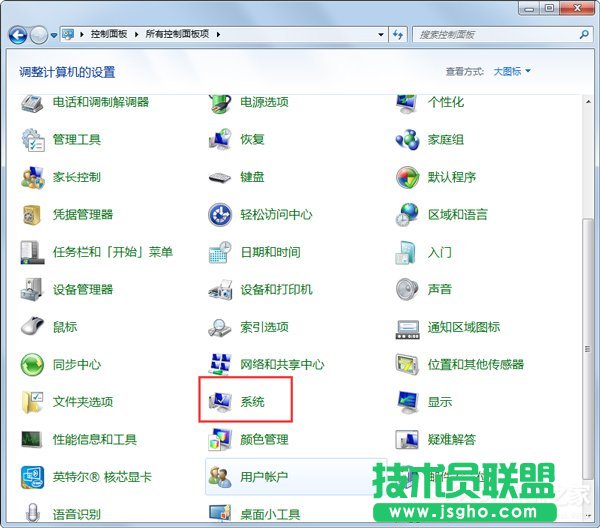
Task: Maximize the control panel window
Action: [x=550, y=8]
